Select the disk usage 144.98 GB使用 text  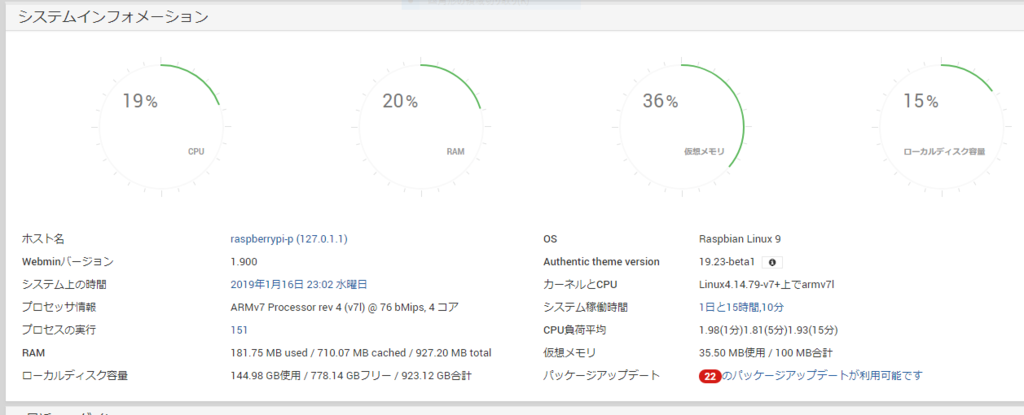(268, 376)
